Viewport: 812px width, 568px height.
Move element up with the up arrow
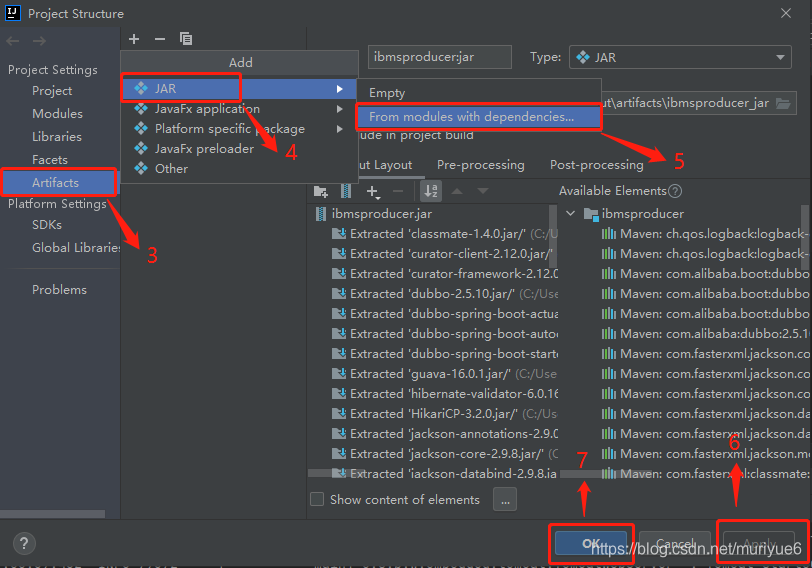(457, 191)
